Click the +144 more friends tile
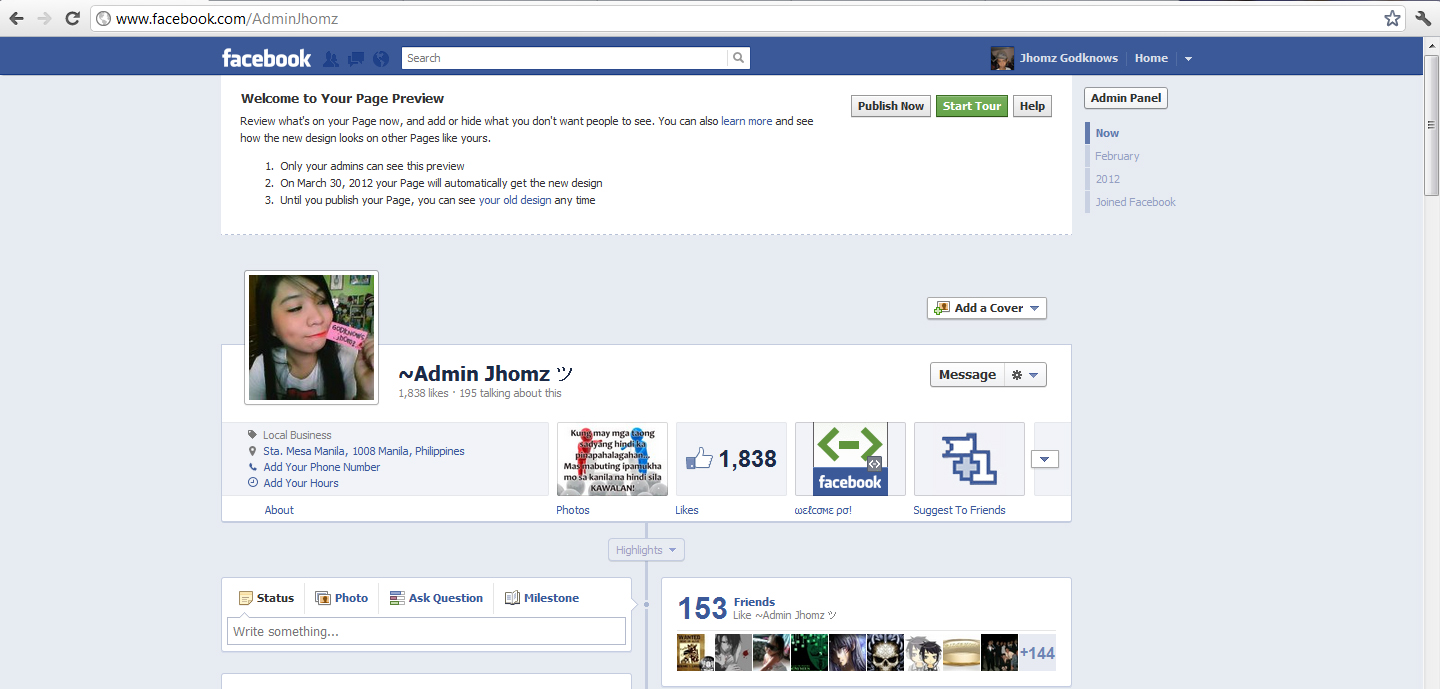 point(1037,653)
